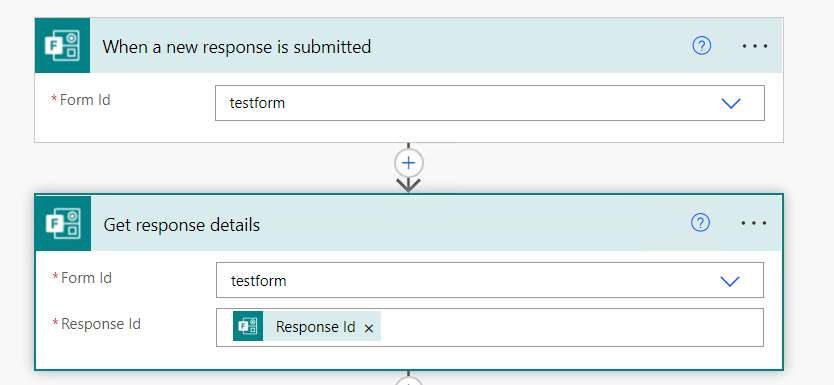
Task: Open help for the new response trigger
Action: [x=702, y=46]
